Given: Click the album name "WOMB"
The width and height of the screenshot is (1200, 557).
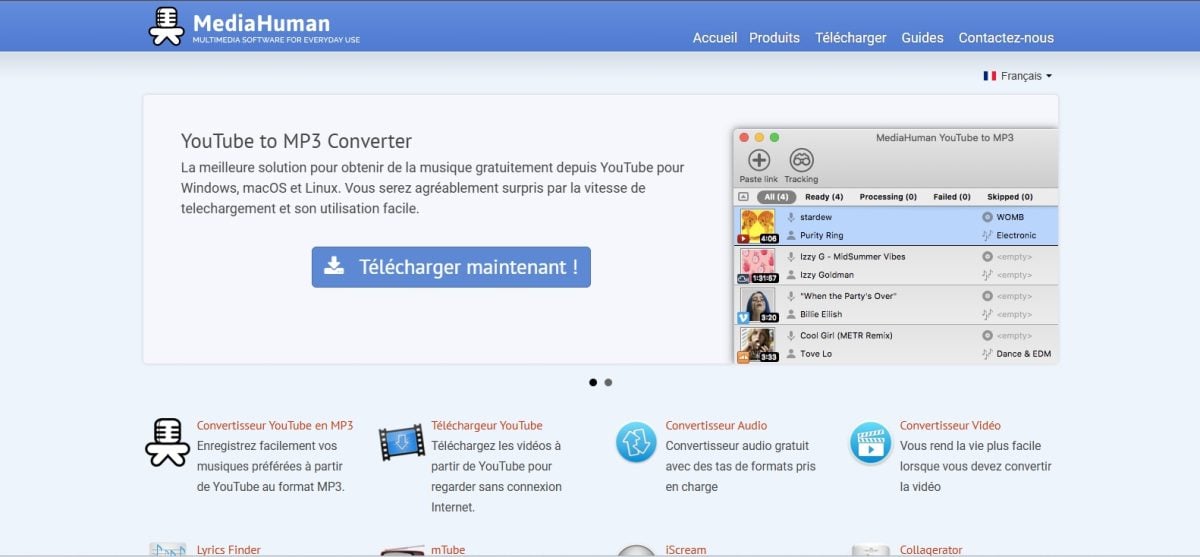Looking at the screenshot, I should click(1010, 217).
